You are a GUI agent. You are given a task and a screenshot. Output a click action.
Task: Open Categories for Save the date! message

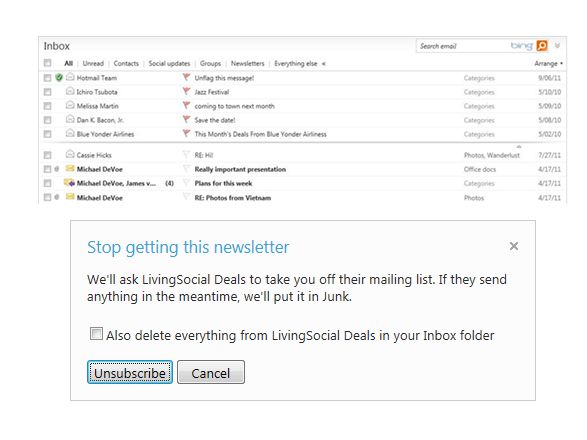479,120
